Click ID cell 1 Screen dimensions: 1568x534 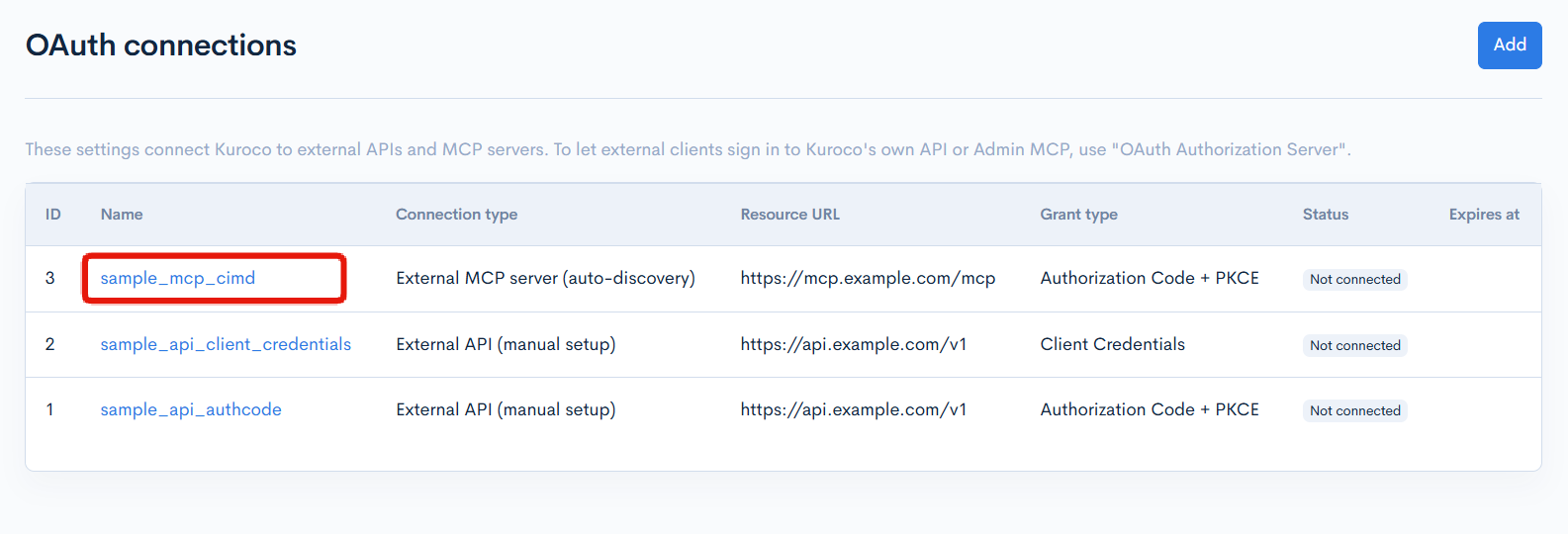[49, 409]
